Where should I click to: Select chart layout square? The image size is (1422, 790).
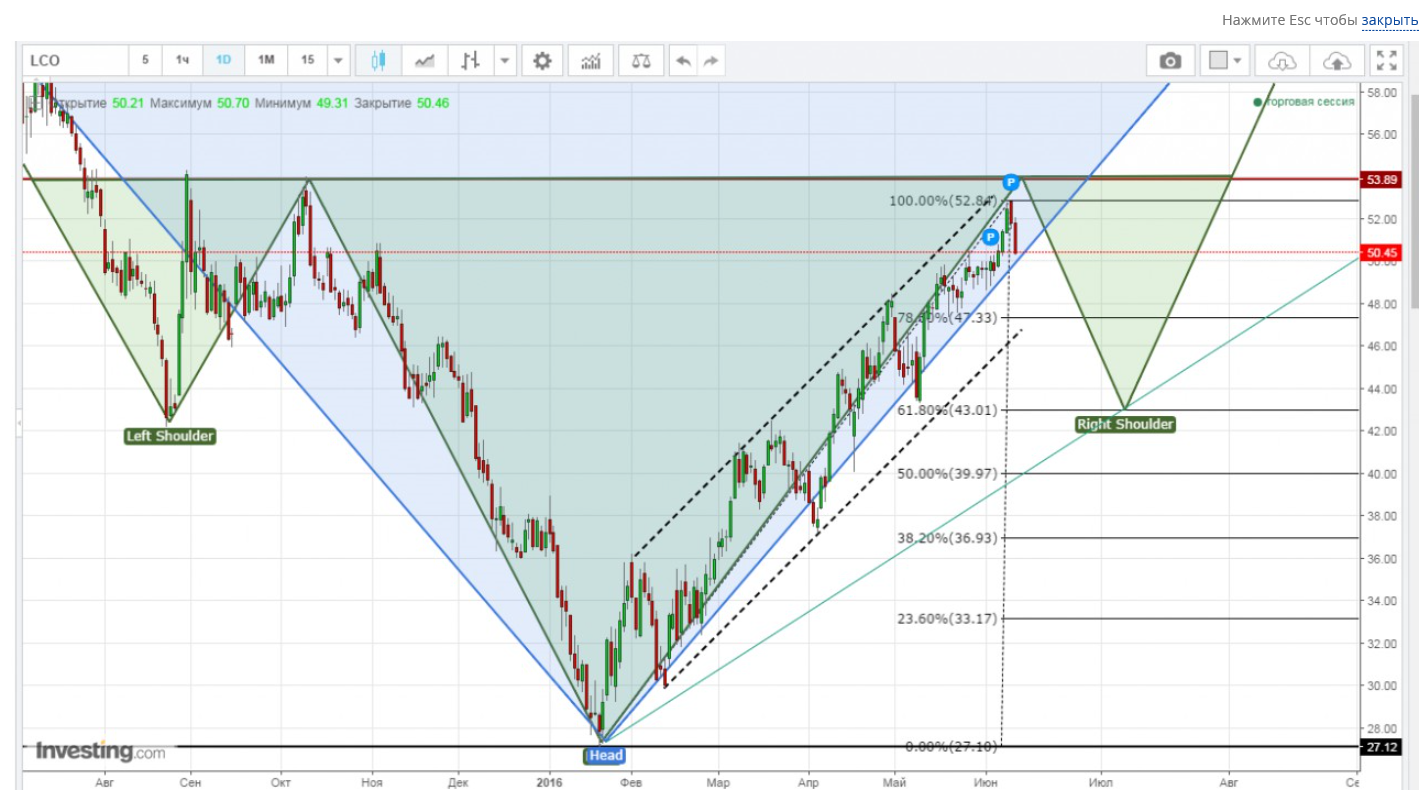click(1217, 61)
